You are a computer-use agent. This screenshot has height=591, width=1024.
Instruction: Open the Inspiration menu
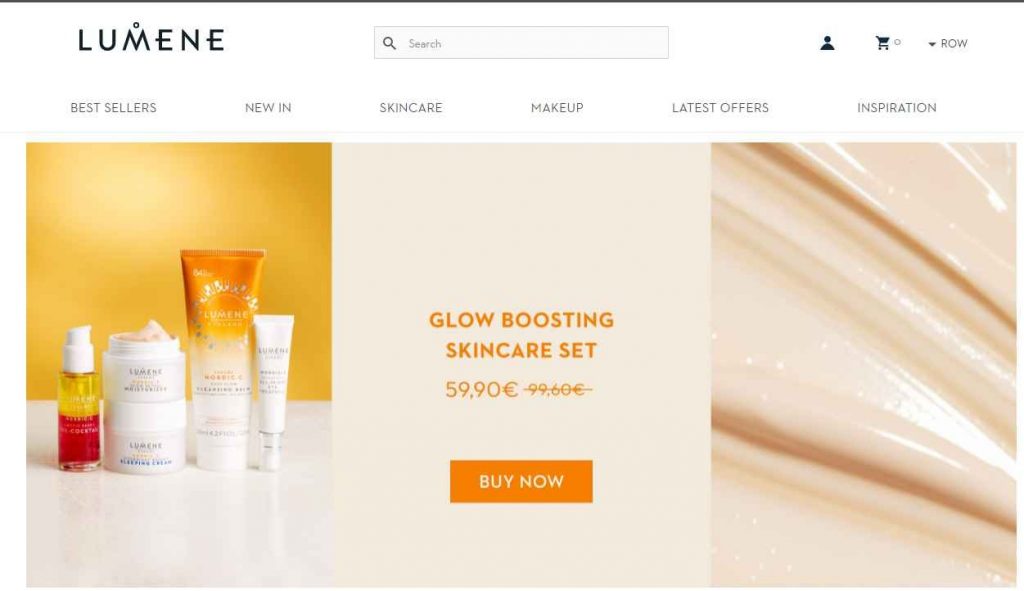pos(897,108)
